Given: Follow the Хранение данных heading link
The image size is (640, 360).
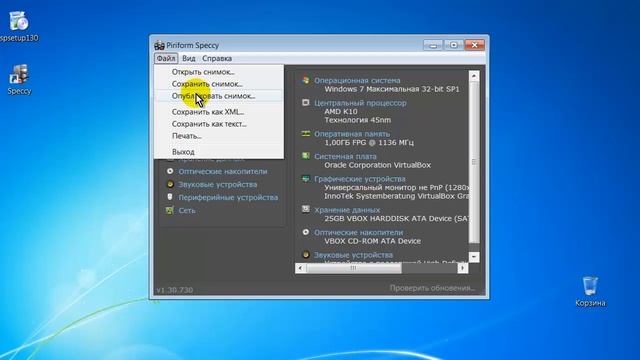Looking at the screenshot, I should click(x=347, y=210).
